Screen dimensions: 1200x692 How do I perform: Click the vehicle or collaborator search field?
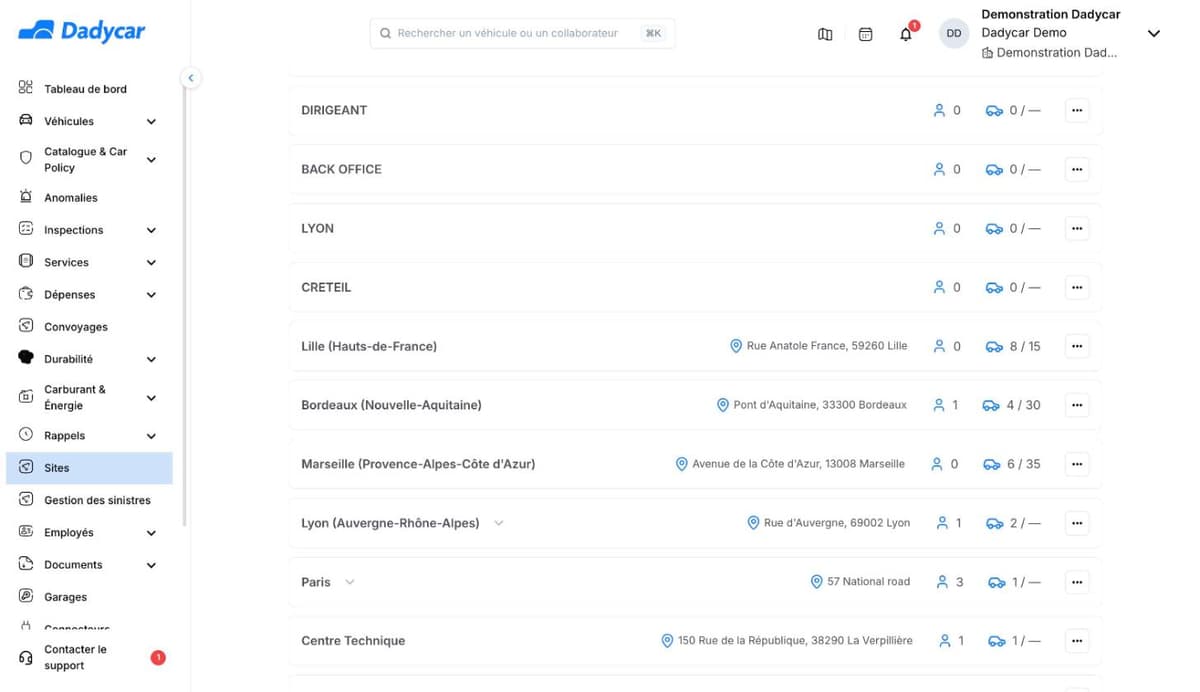pos(522,33)
